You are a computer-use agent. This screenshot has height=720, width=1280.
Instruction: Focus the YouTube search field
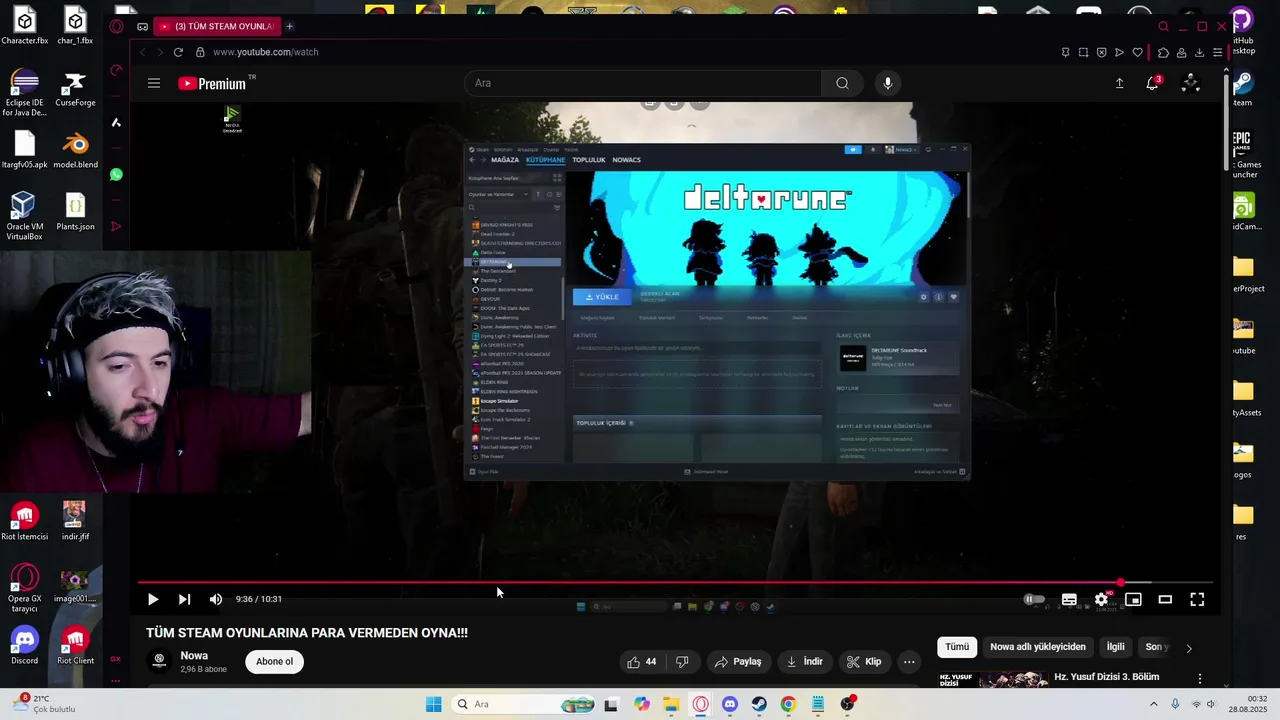[x=643, y=83]
